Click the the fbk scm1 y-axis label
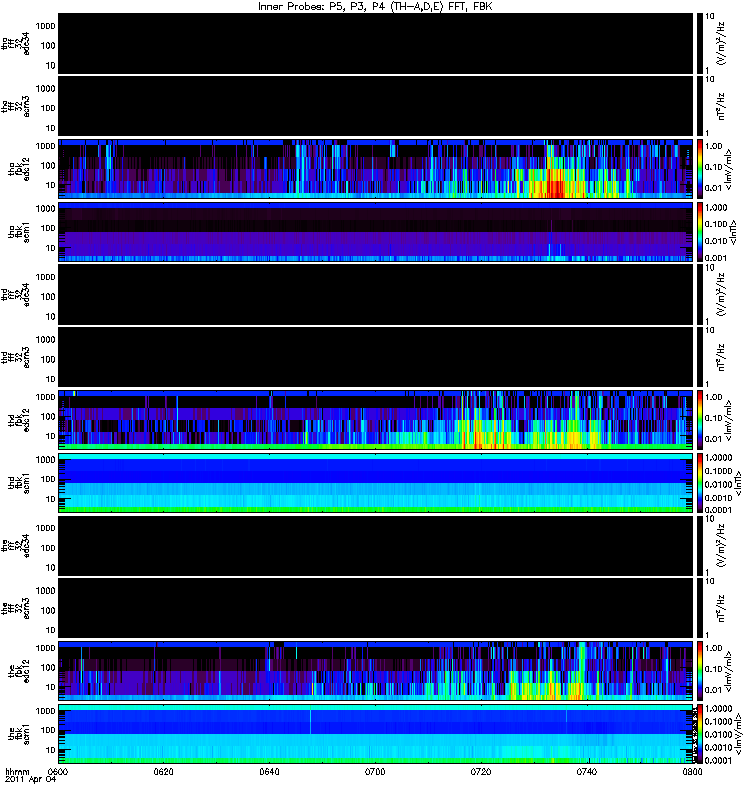750x800 pixels. (19, 734)
